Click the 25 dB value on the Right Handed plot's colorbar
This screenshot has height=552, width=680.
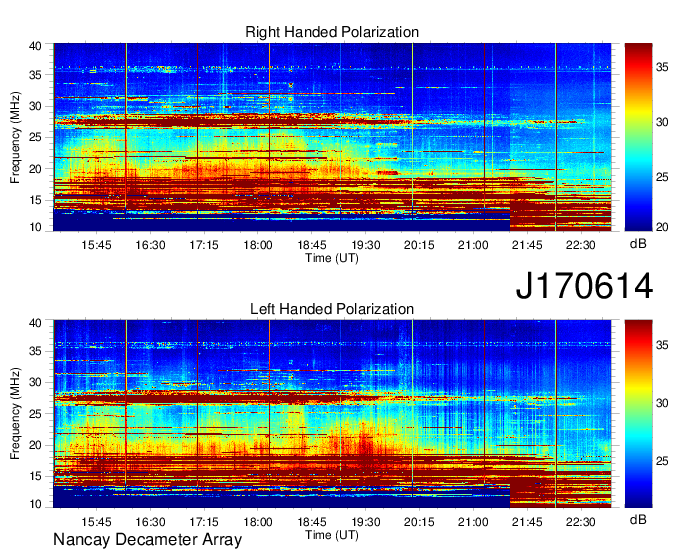(x=662, y=177)
